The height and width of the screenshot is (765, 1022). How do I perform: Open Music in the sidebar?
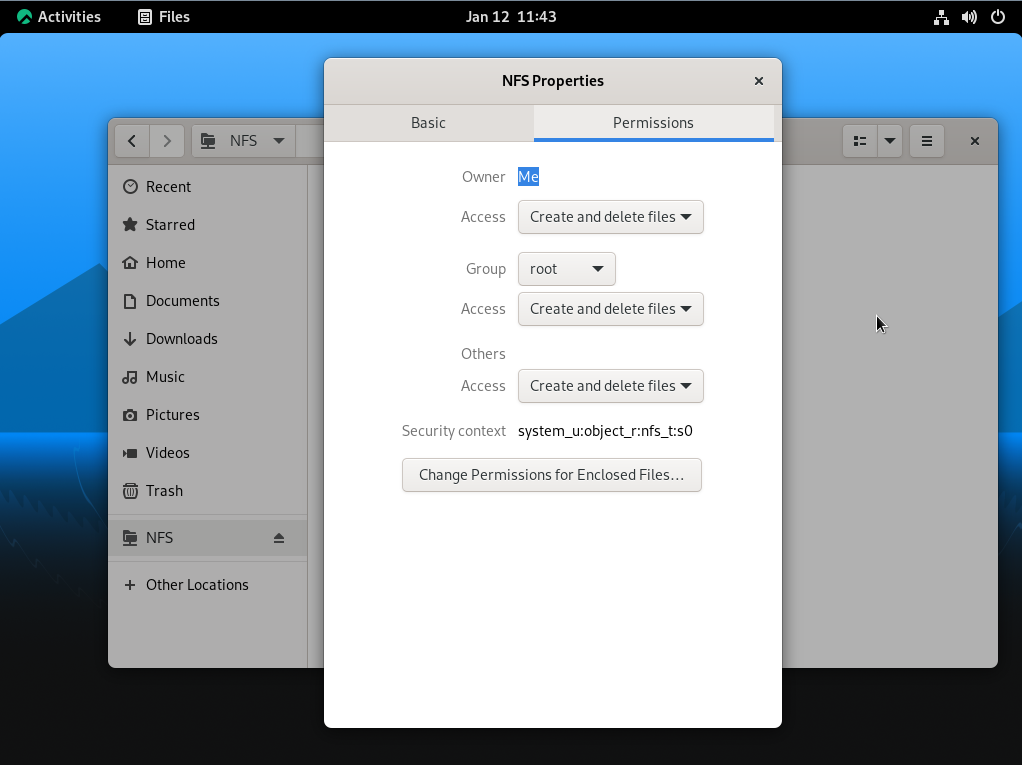click(x=207, y=377)
